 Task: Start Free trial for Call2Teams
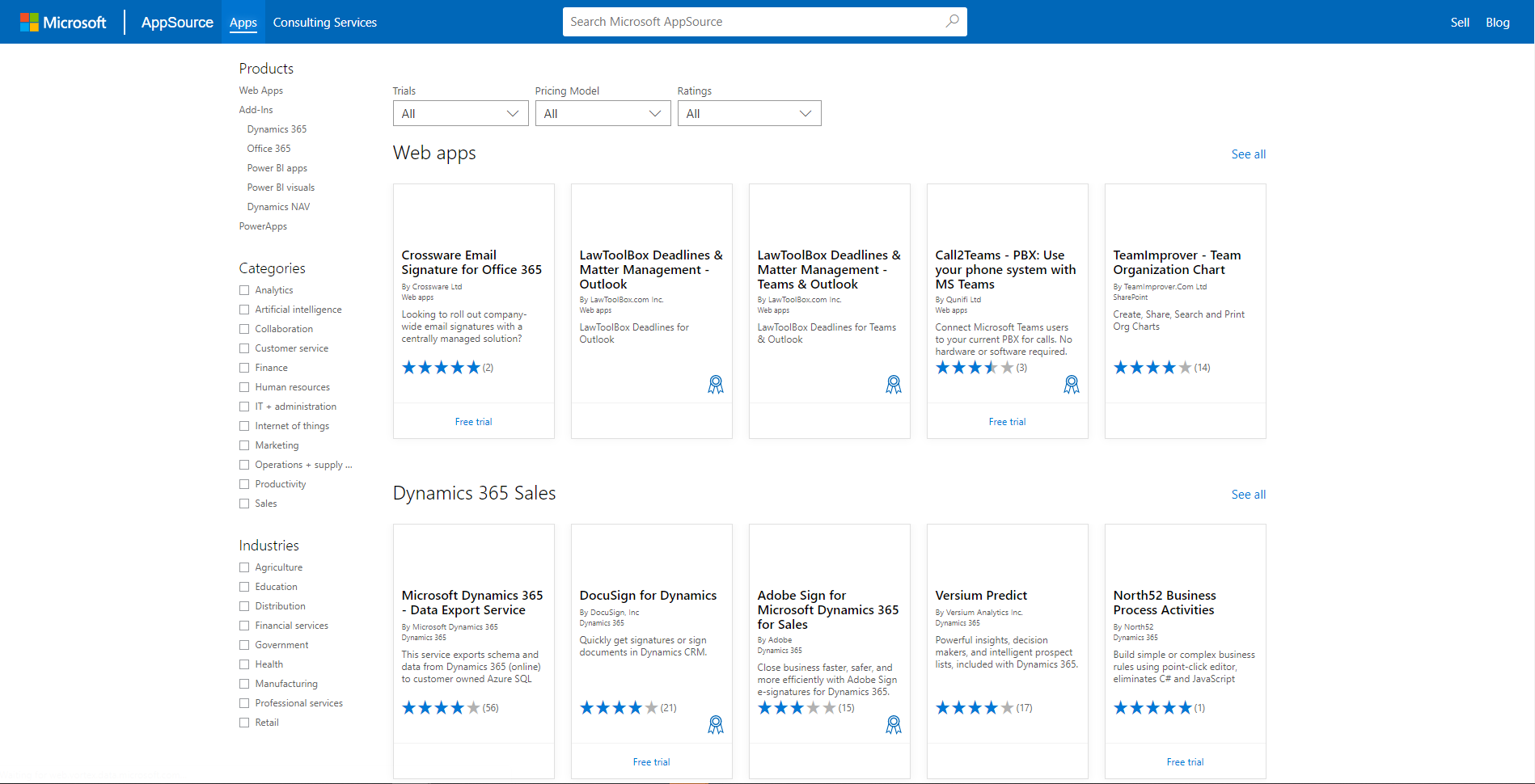1008,422
